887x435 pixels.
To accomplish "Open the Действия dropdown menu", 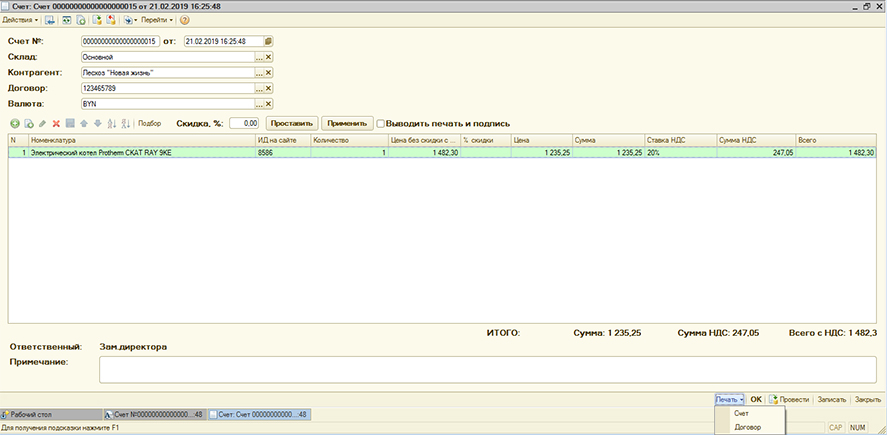I will pos(21,20).
